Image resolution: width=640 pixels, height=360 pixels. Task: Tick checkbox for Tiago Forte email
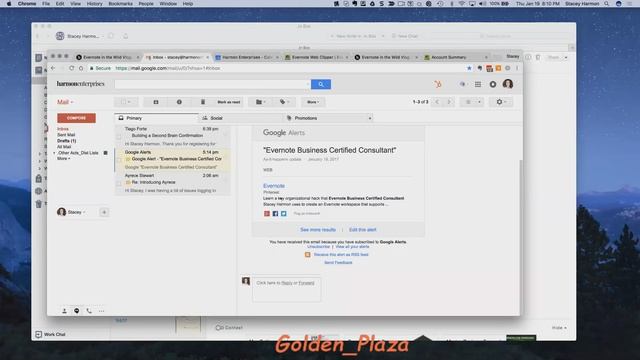point(119,136)
